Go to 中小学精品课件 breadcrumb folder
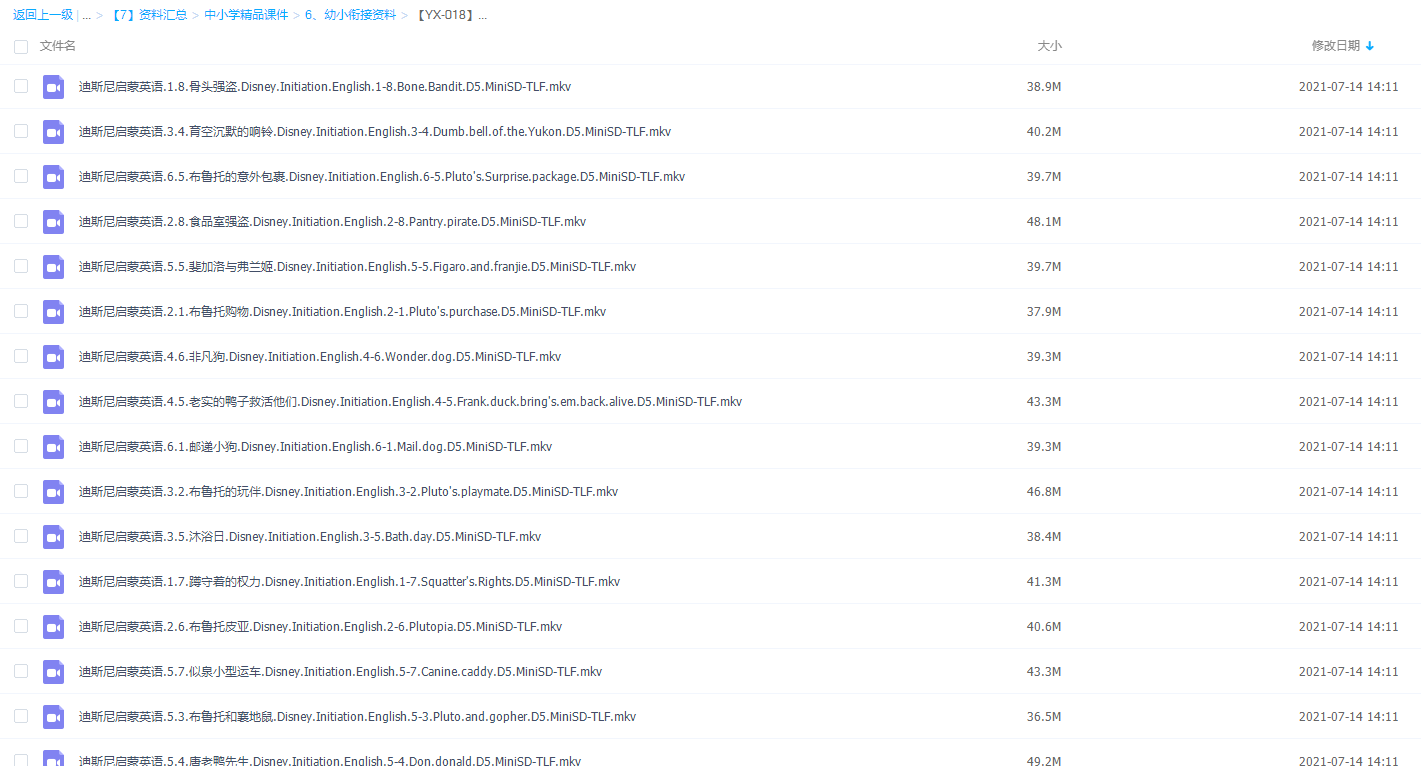The width and height of the screenshot is (1421, 766). tap(246, 15)
